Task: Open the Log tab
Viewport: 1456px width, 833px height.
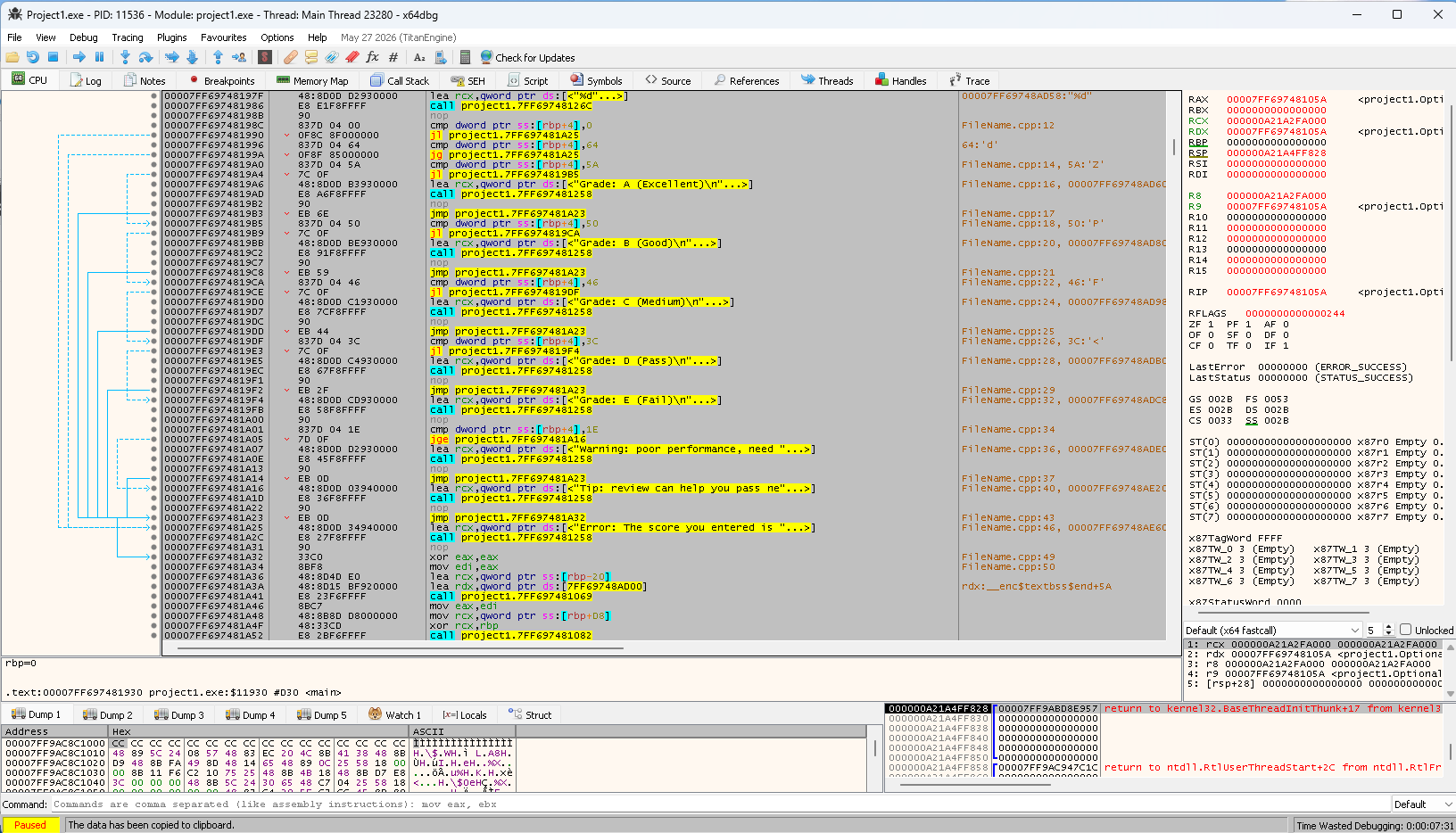Action: pyautogui.click(x=86, y=80)
